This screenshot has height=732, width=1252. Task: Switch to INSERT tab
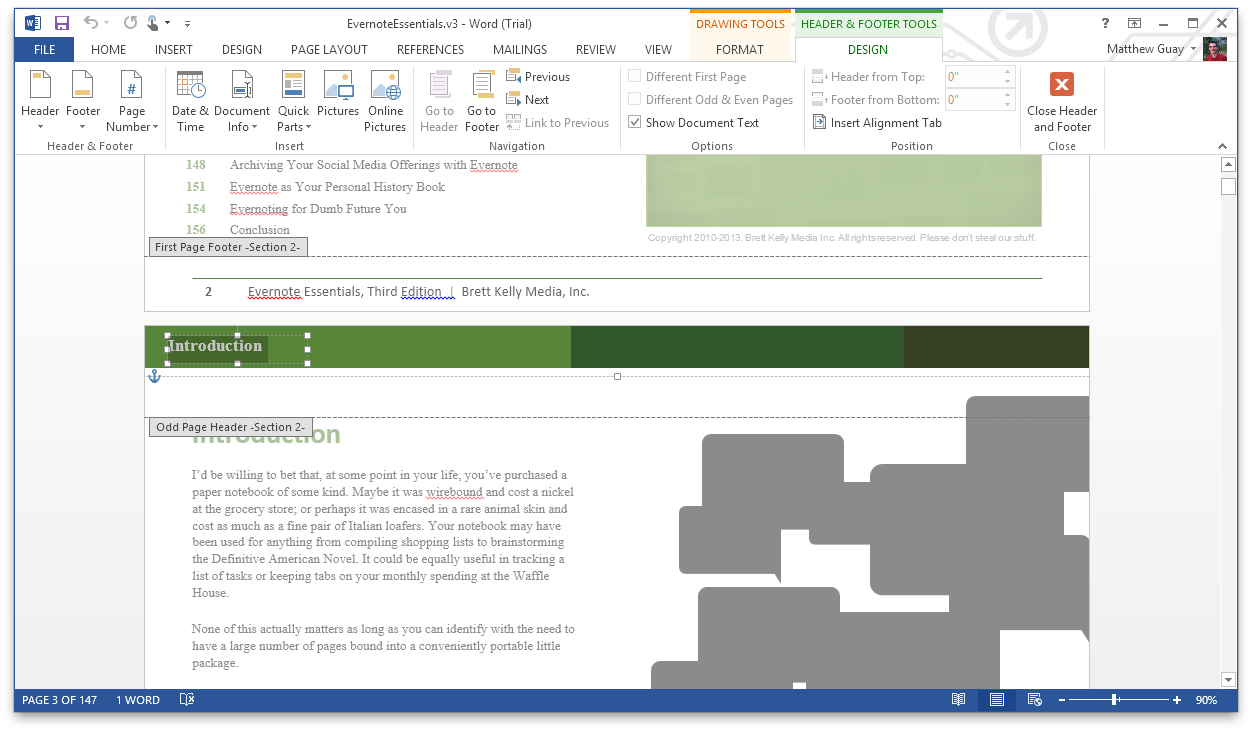point(174,49)
